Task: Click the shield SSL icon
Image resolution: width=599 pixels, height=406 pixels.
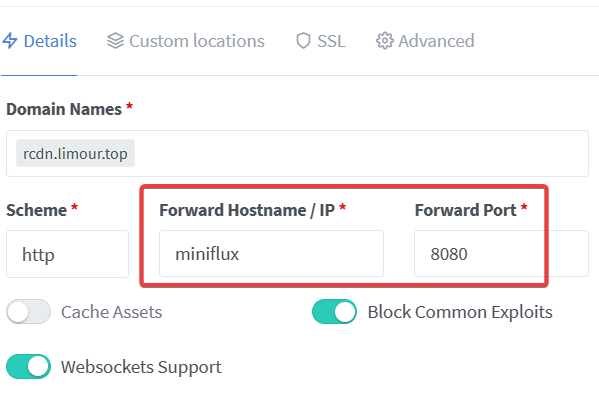Action: tap(303, 41)
